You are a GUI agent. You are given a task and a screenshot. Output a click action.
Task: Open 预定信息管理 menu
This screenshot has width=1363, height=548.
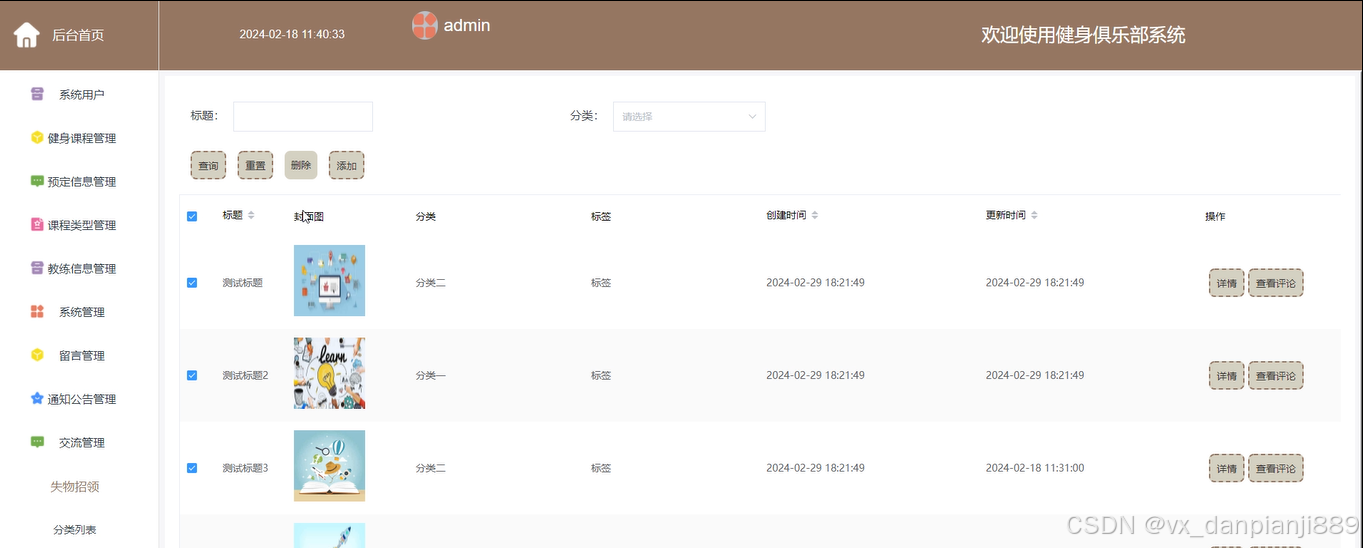pos(80,182)
